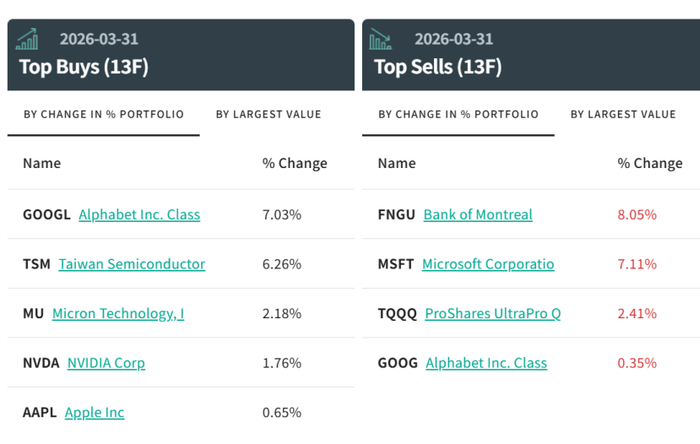Viewport: 700px width, 444px height.
Task: Switch Top Sells to 'By Largest Value' tab
Action: click(623, 114)
